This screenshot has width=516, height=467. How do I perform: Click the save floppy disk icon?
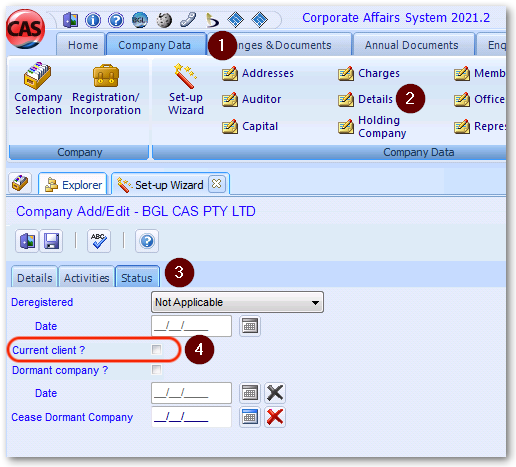[51, 241]
